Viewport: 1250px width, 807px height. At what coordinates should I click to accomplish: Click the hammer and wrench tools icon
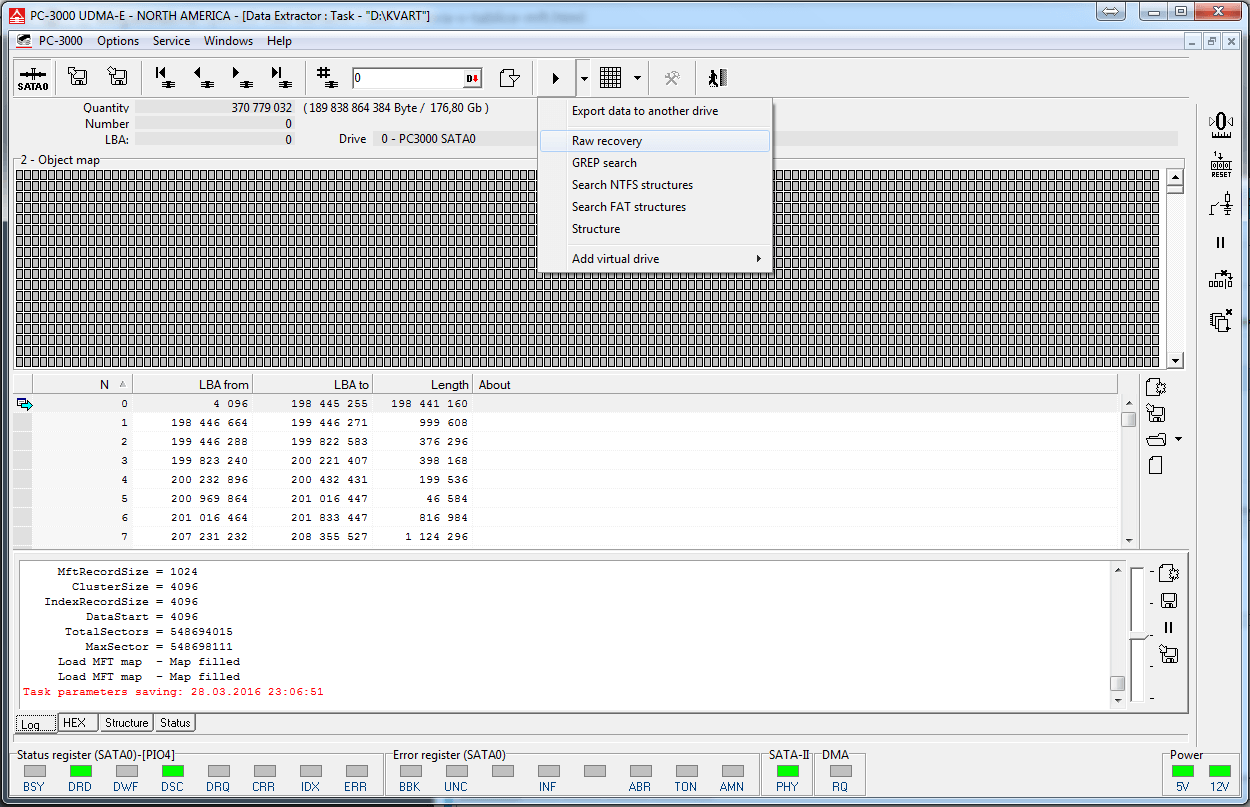click(x=673, y=78)
